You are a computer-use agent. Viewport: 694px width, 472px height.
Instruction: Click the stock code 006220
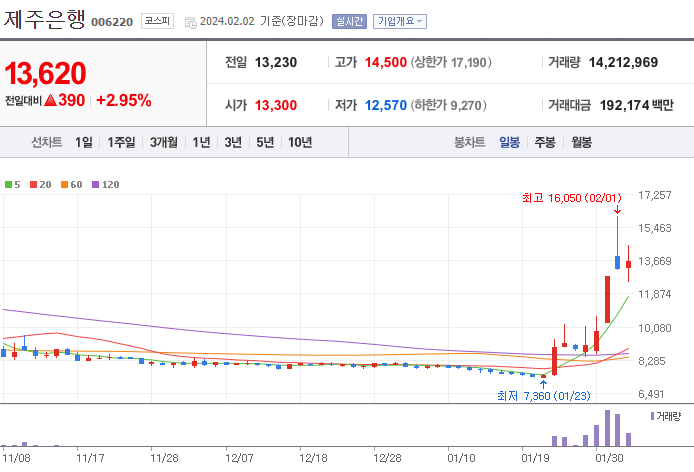112,22
